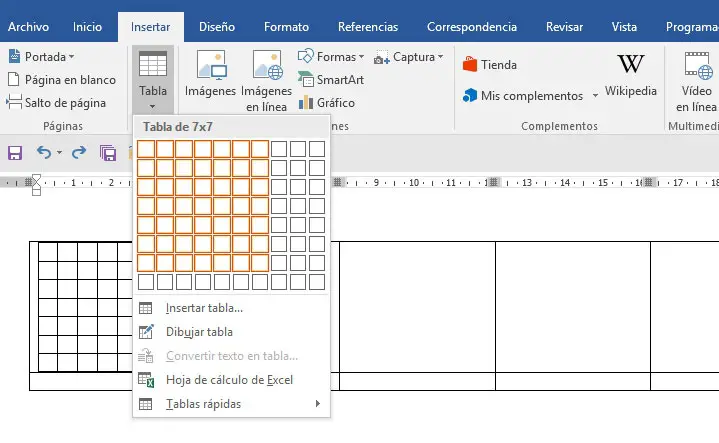Open the Formas shapes dropdown

[331, 57]
